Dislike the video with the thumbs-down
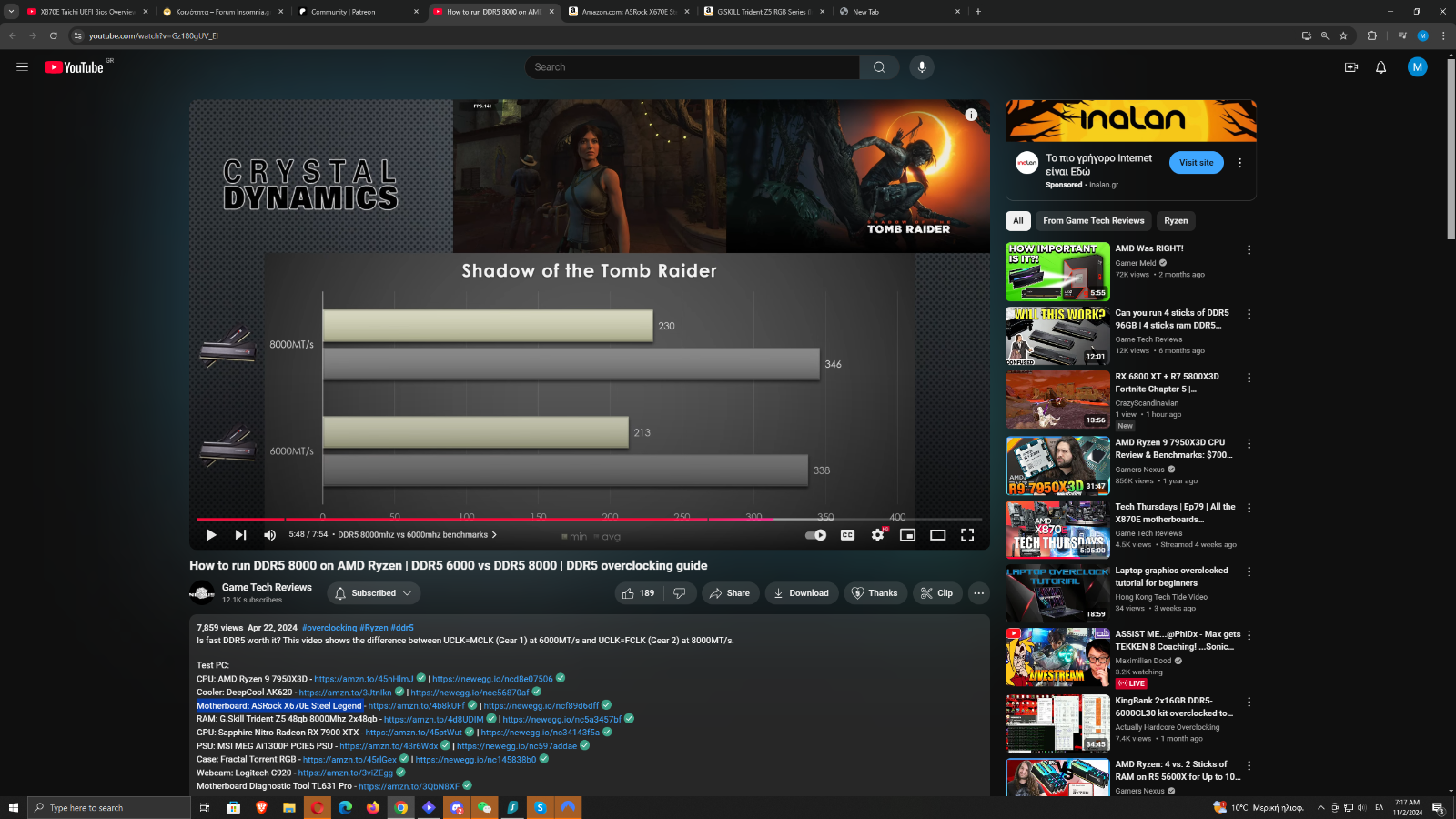The image size is (1456, 819). [680, 593]
